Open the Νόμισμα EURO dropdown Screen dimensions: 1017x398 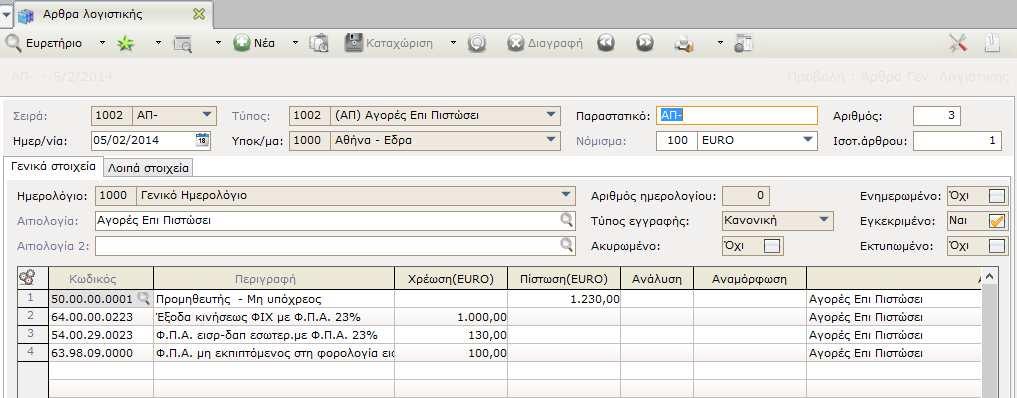point(808,139)
